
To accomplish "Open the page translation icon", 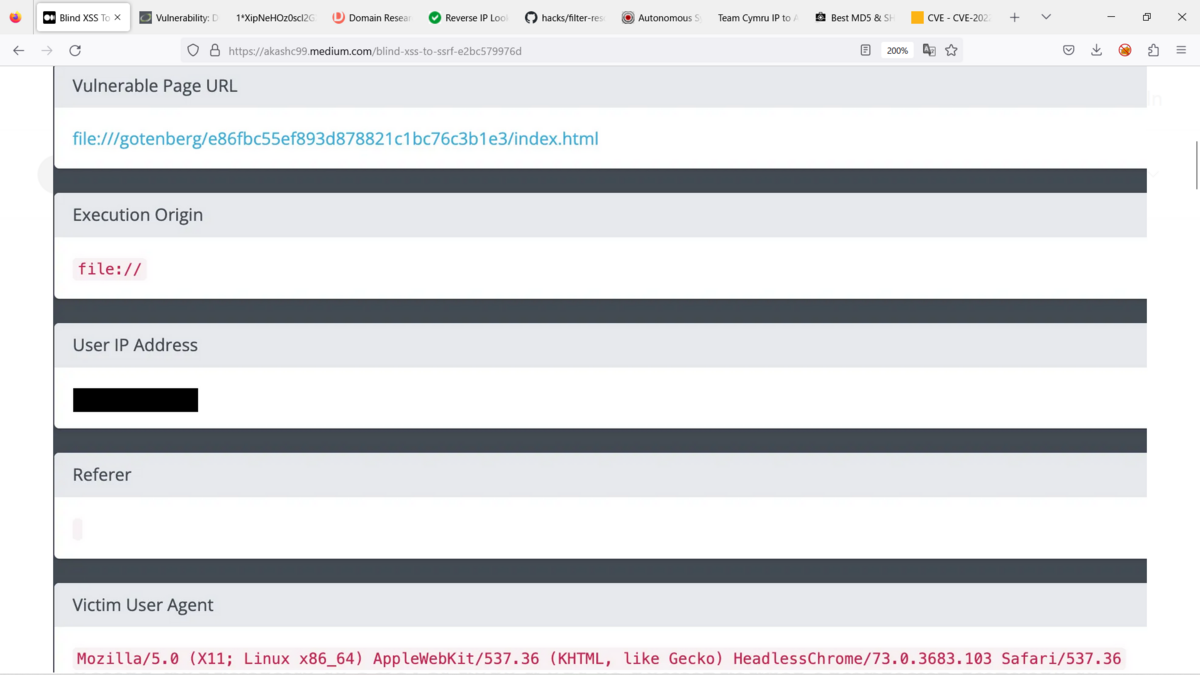I will pos(929,50).
